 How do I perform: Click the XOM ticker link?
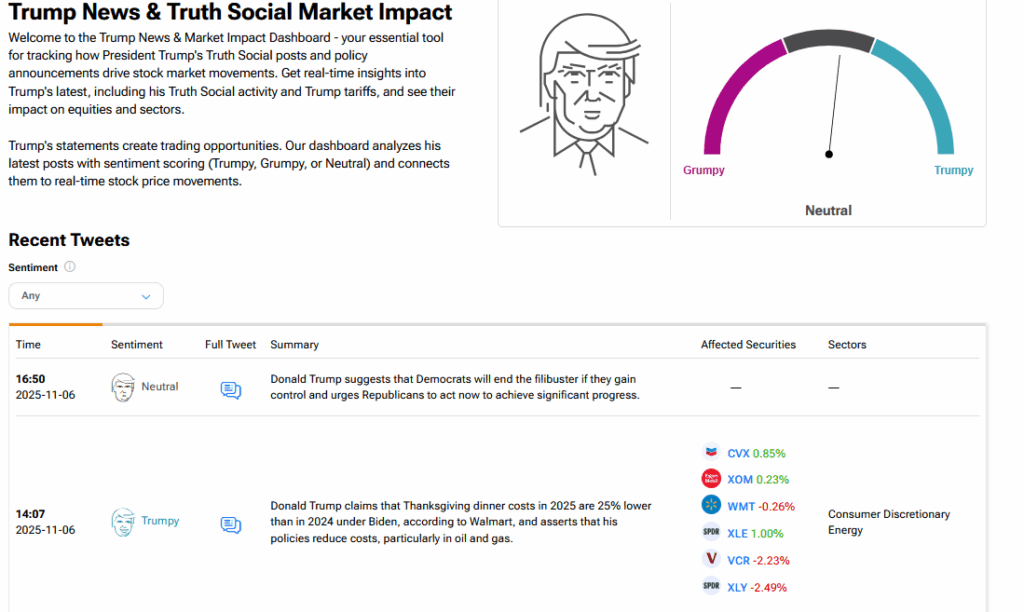pos(739,480)
